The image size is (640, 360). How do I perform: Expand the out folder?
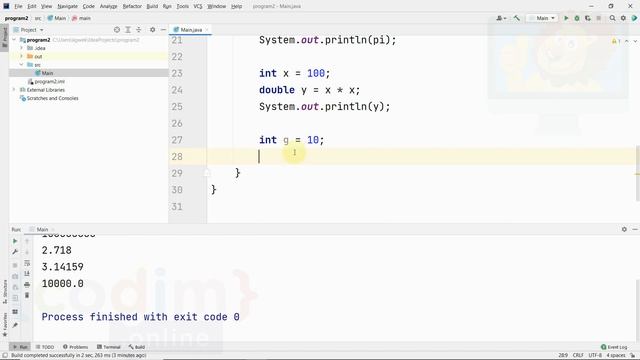22,56
